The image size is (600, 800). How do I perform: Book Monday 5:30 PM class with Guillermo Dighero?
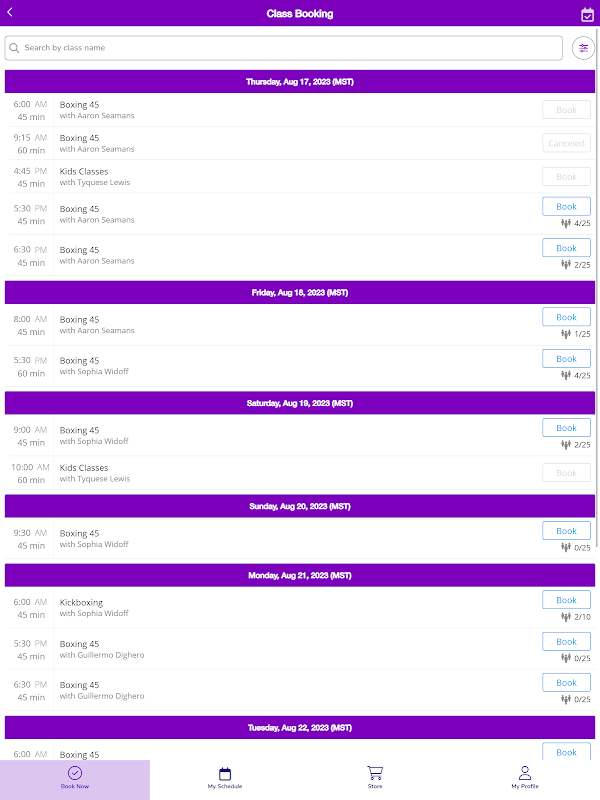click(x=566, y=642)
